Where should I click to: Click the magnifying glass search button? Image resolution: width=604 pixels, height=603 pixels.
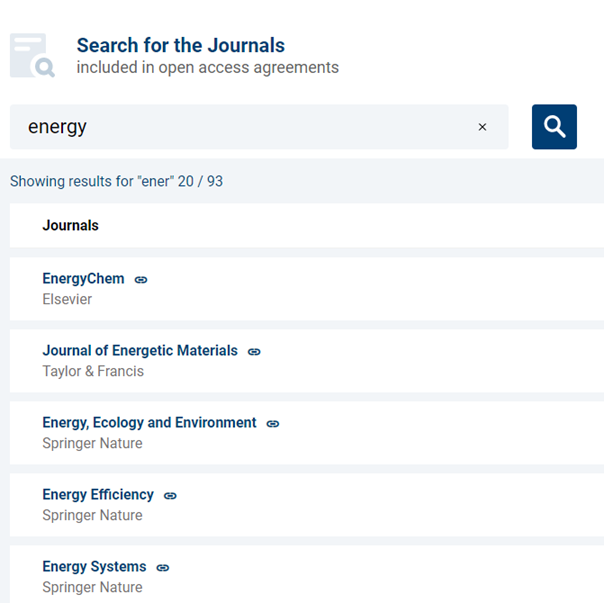pyautogui.click(x=554, y=127)
